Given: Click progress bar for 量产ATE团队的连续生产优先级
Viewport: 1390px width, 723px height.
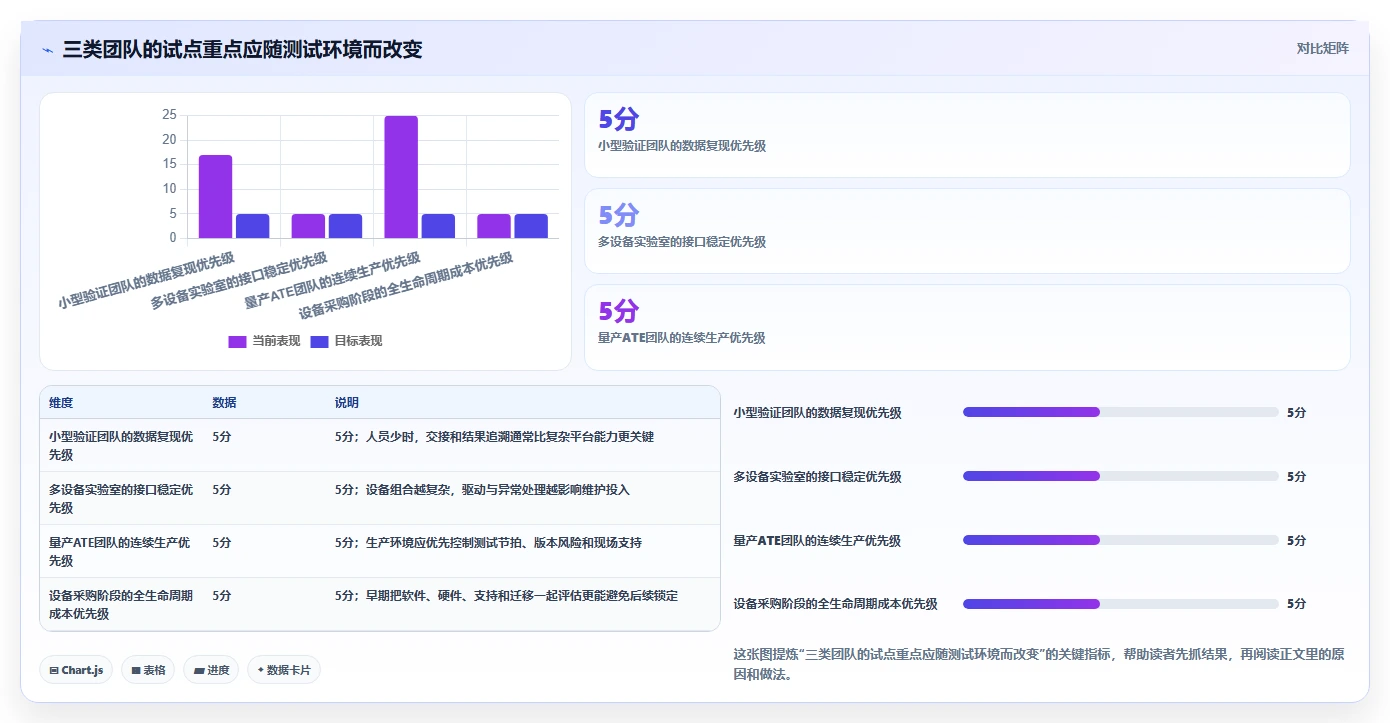Looking at the screenshot, I should click(x=1120, y=540).
